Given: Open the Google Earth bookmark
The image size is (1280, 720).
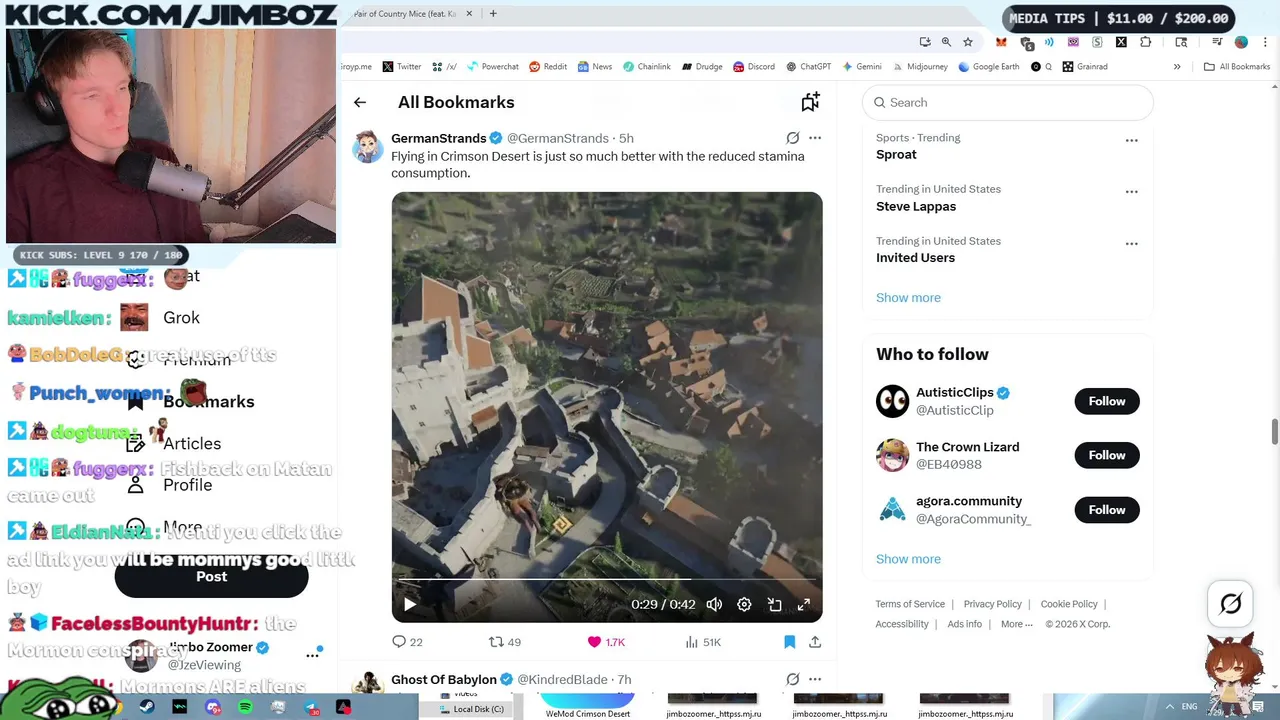Looking at the screenshot, I should (x=989, y=67).
